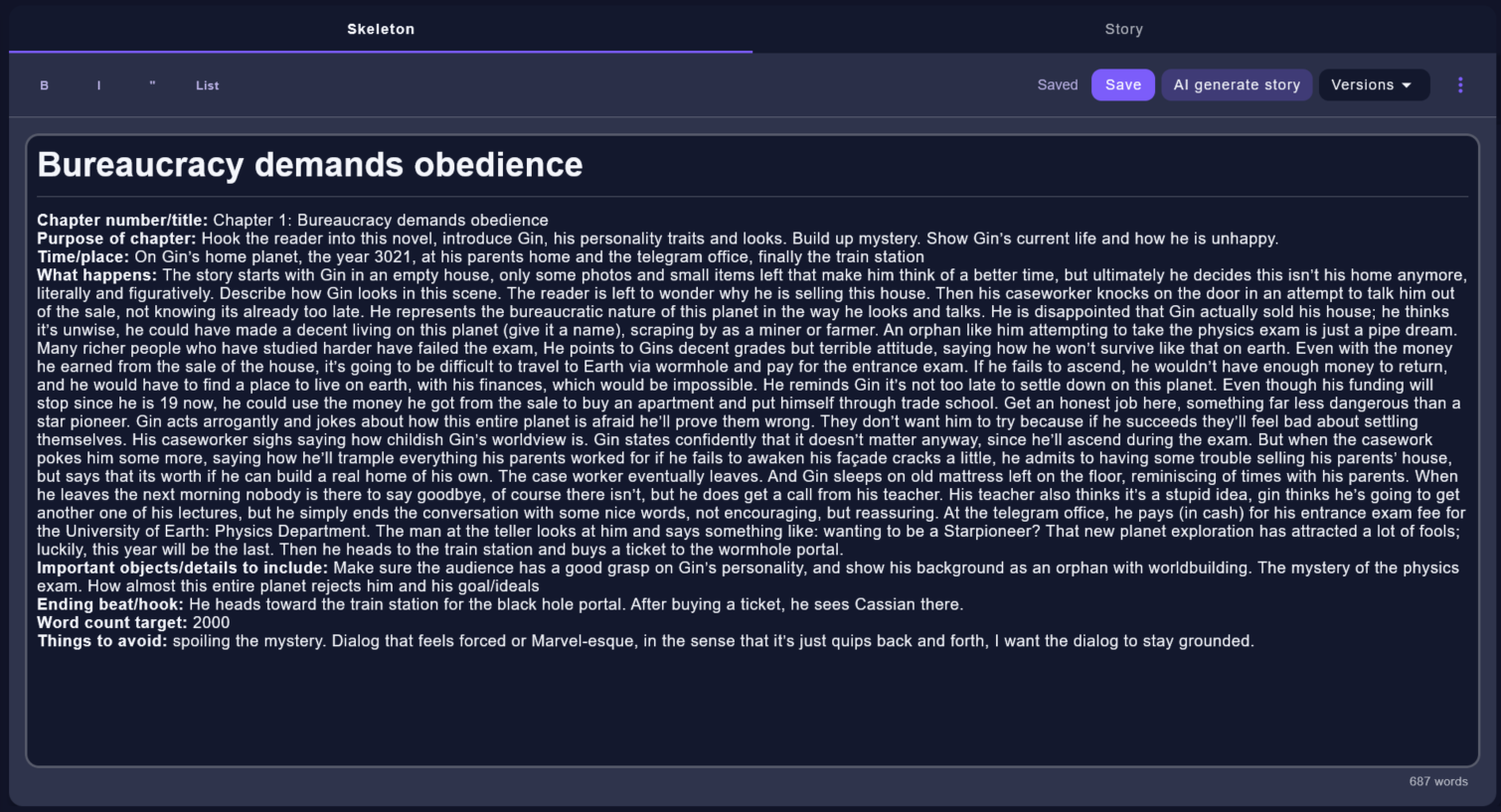Apply blockquote using the quote icon

click(x=152, y=85)
